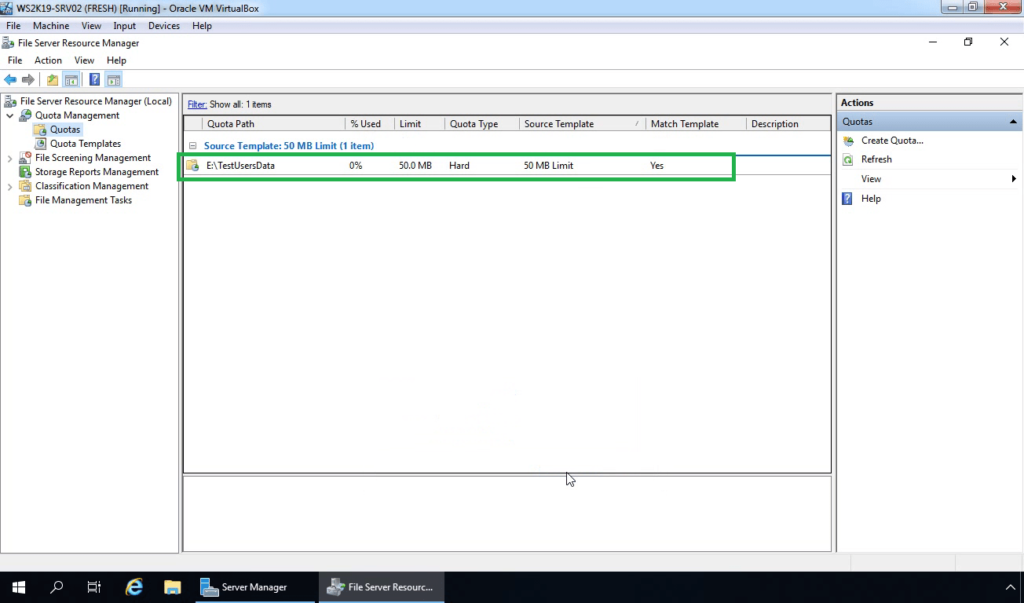This screenshot has width=1024, height=603.
Task: Open the Action menu
Action: [48, 60]
